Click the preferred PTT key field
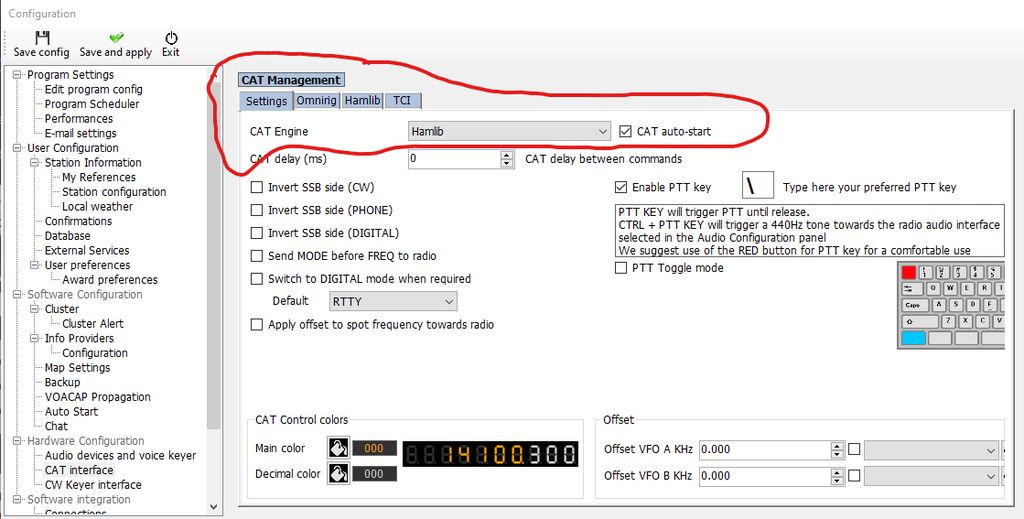This screenshot has width=1024, height=519. 758,187
